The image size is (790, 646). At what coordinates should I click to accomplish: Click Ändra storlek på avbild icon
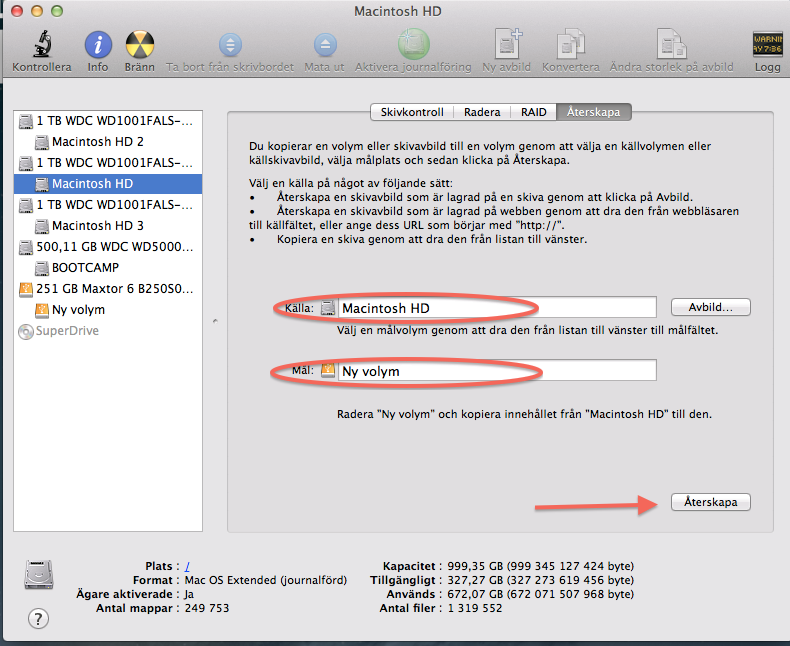point(672,44)
